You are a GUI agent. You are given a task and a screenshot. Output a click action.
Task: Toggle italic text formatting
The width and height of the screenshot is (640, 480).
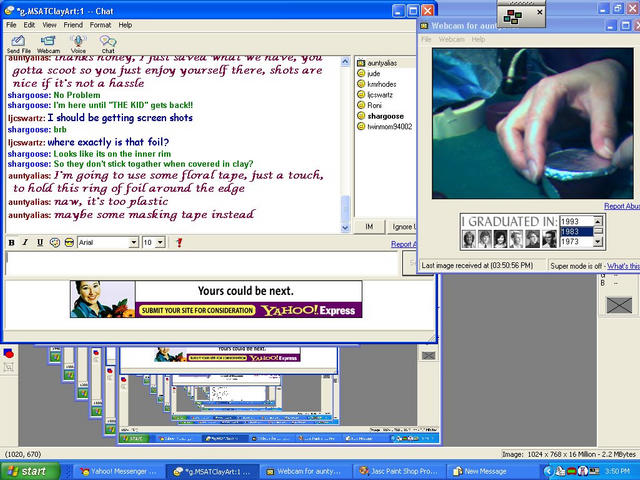(x=25, y=242)
